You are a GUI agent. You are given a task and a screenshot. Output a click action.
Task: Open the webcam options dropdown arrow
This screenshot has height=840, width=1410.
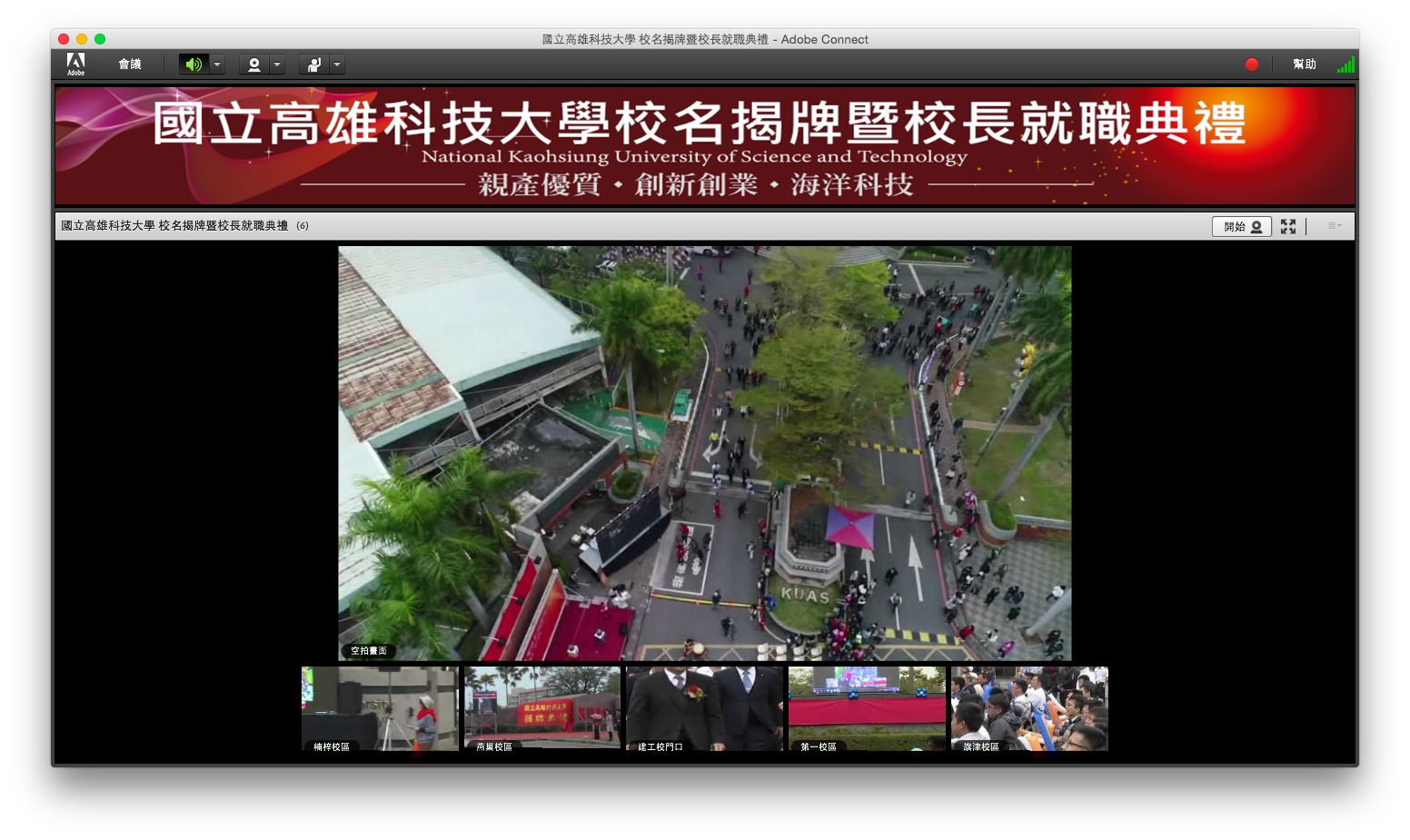coord(278,64)
